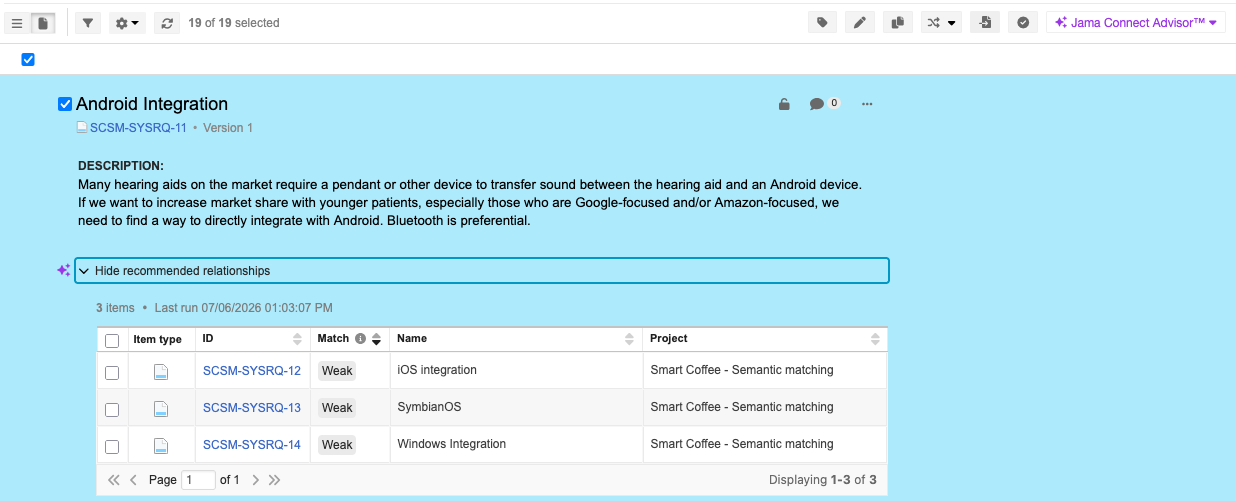Sort table by Name column
This screenshot has height=501, width=1236.
coord(516,339)
